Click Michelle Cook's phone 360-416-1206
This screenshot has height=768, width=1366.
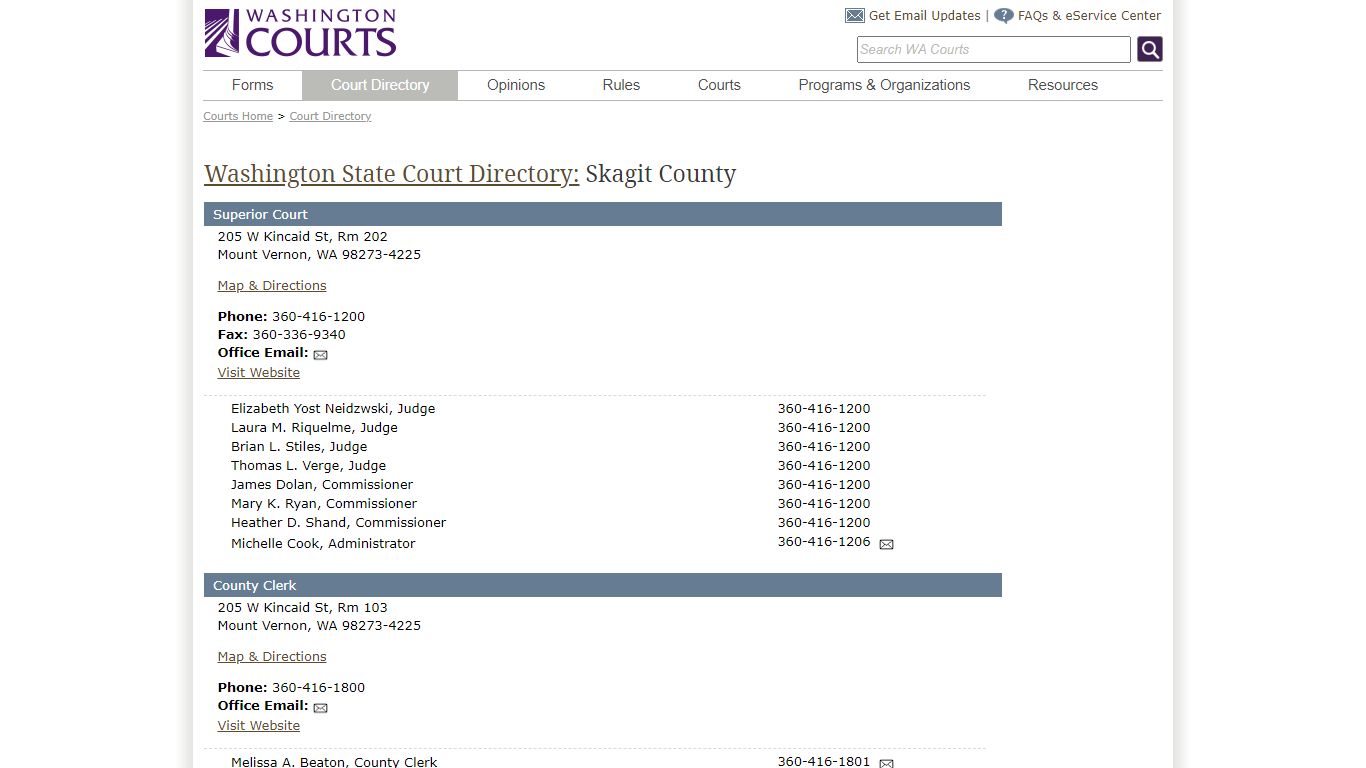tap(824, 542)
